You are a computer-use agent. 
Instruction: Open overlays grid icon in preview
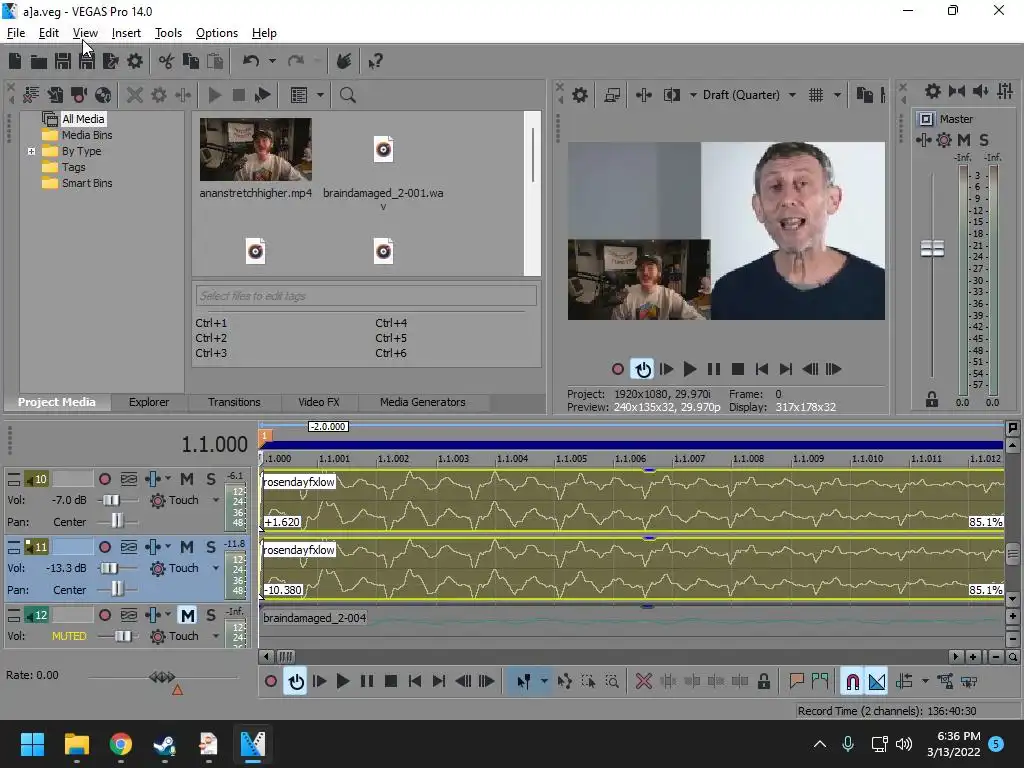816,95
